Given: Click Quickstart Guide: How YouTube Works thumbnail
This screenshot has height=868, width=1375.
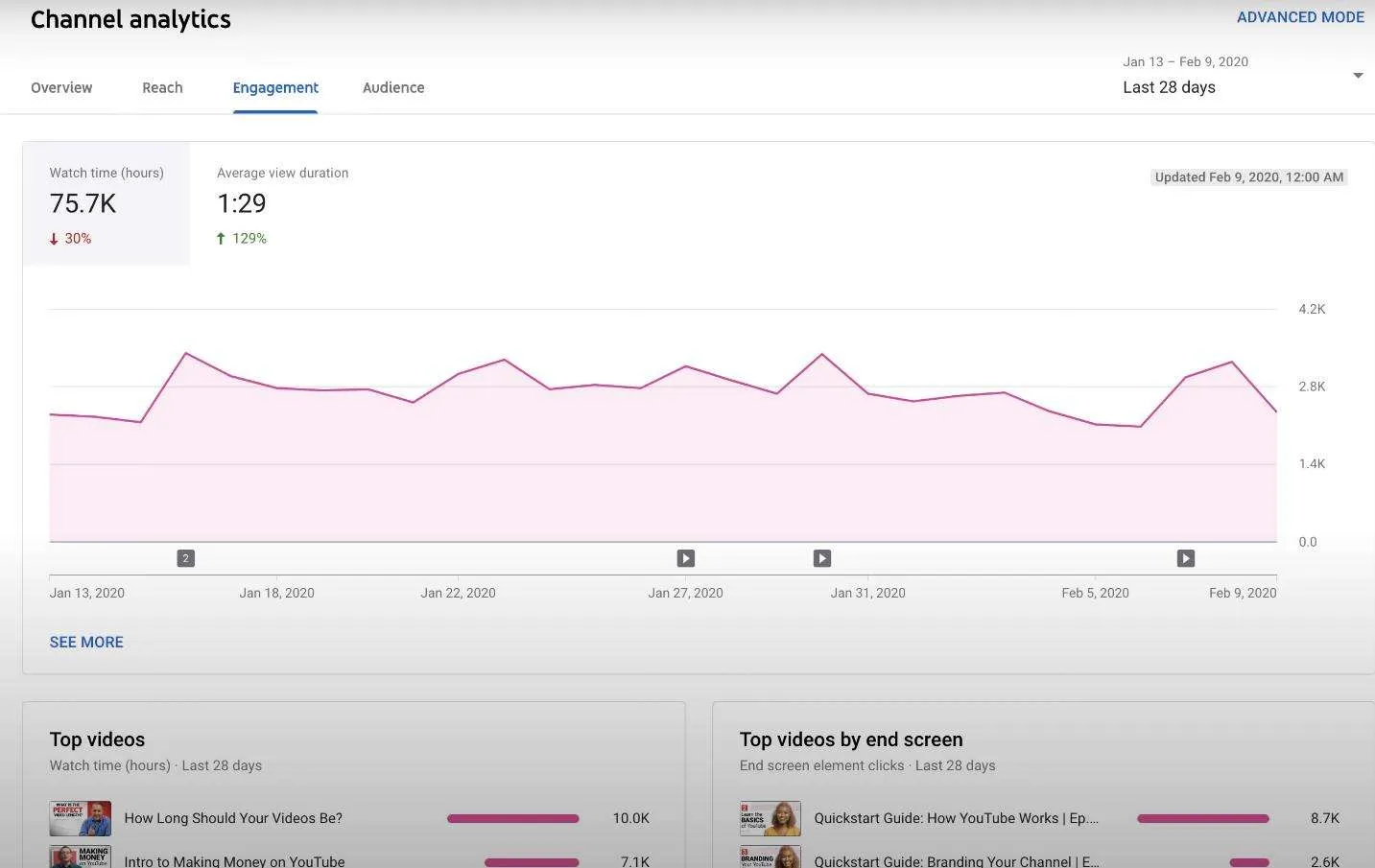Looking at the screenshot, I should pyautogui.click(x=770, y=818).
